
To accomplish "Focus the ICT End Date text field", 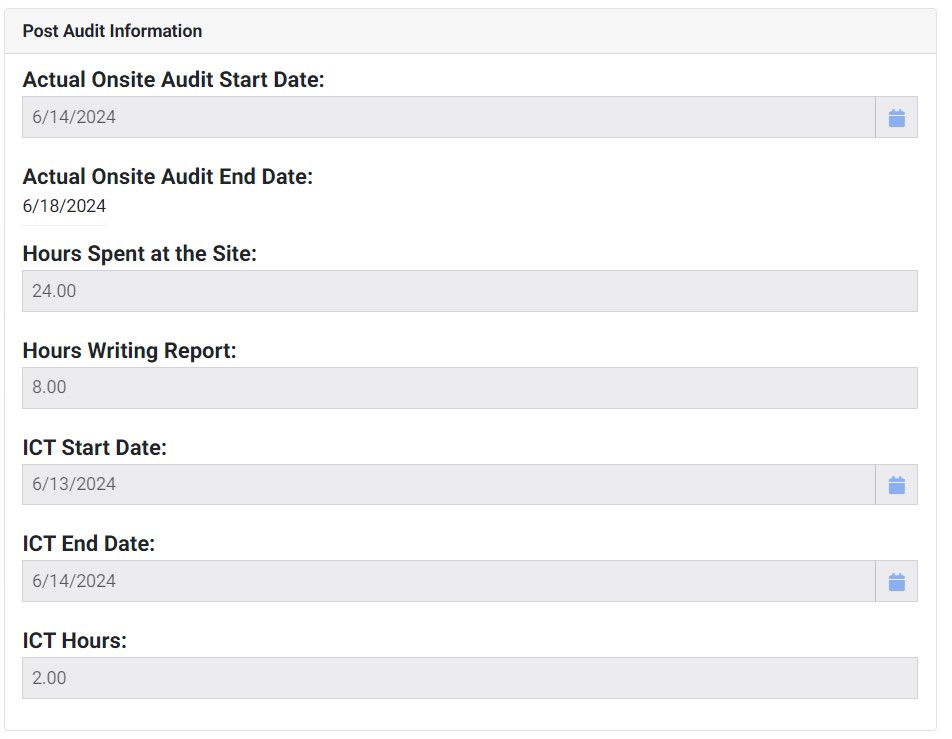I will click(448, 582).
